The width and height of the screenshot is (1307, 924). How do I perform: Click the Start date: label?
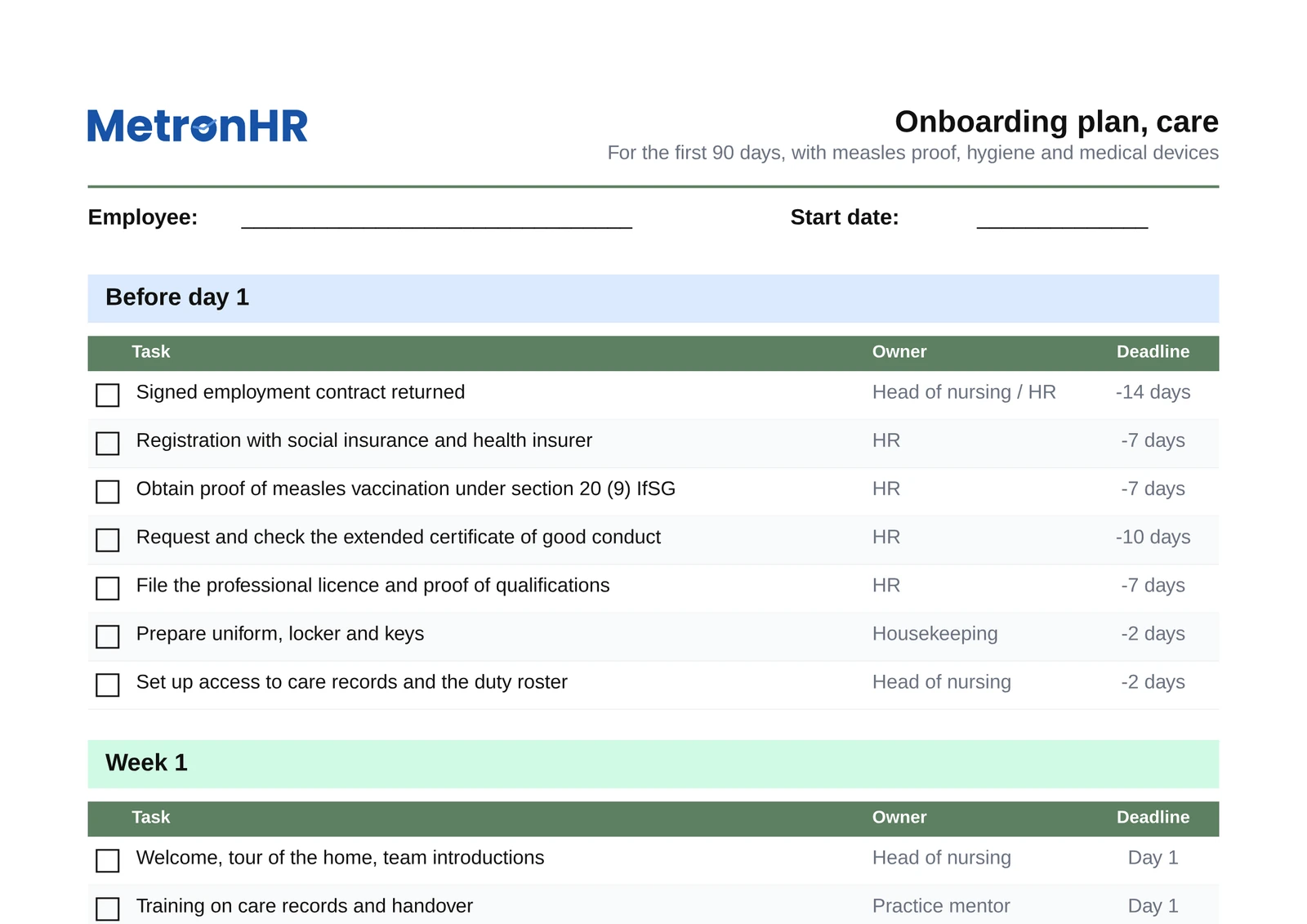tap(844, 217)
